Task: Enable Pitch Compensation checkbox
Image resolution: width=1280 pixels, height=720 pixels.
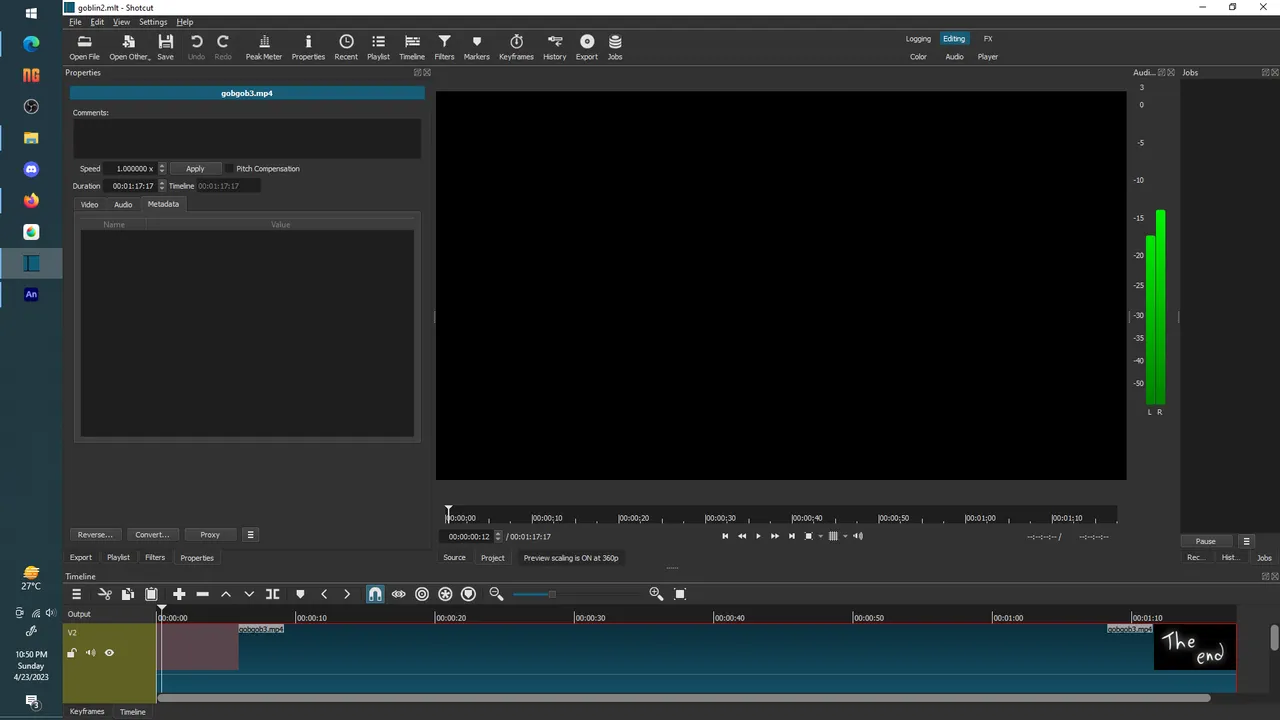Action: click(x=229, y=169)
